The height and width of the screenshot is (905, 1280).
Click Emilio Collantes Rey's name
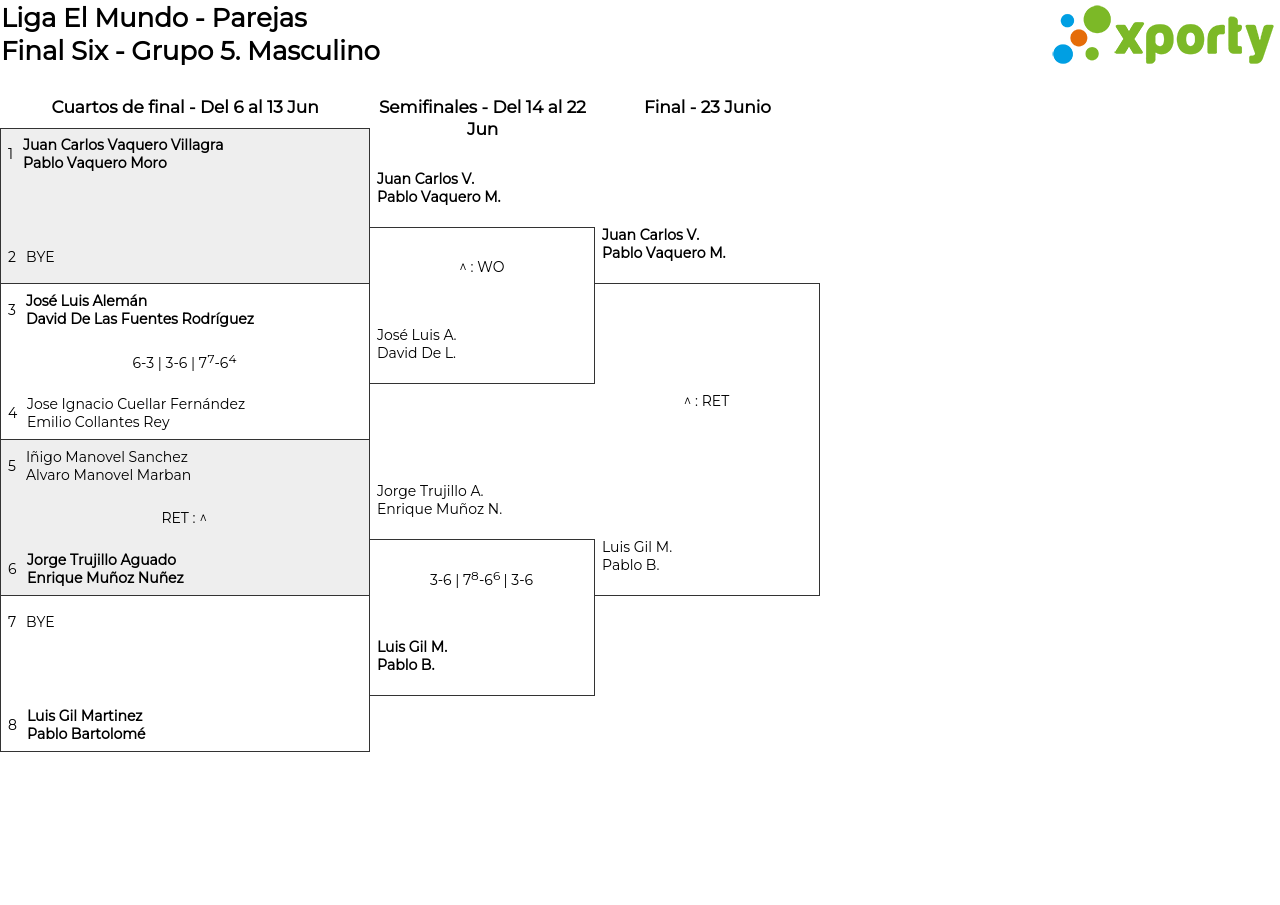(98, 422)
